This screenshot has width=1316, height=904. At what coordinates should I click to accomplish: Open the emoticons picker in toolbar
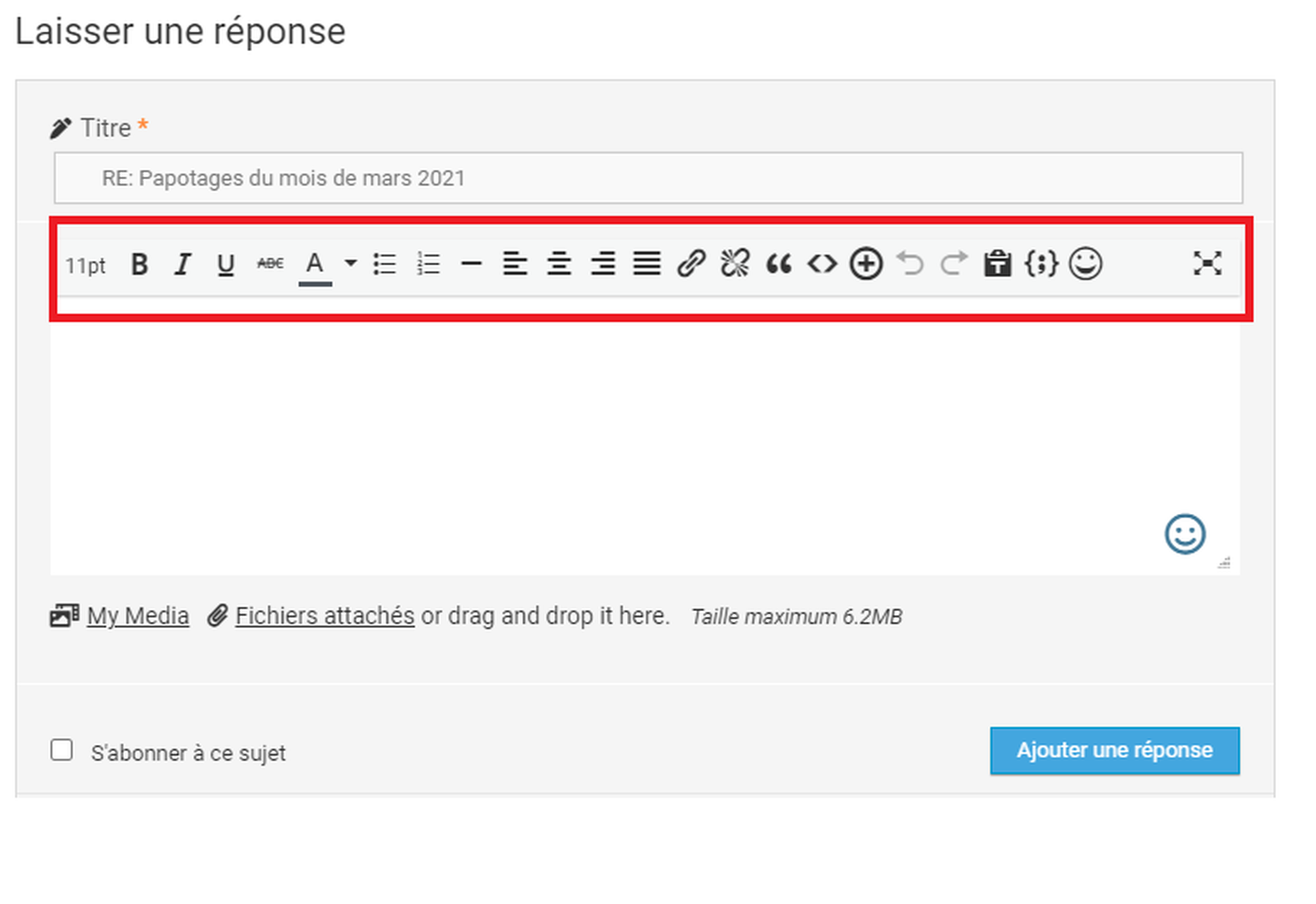[1086, 264]
